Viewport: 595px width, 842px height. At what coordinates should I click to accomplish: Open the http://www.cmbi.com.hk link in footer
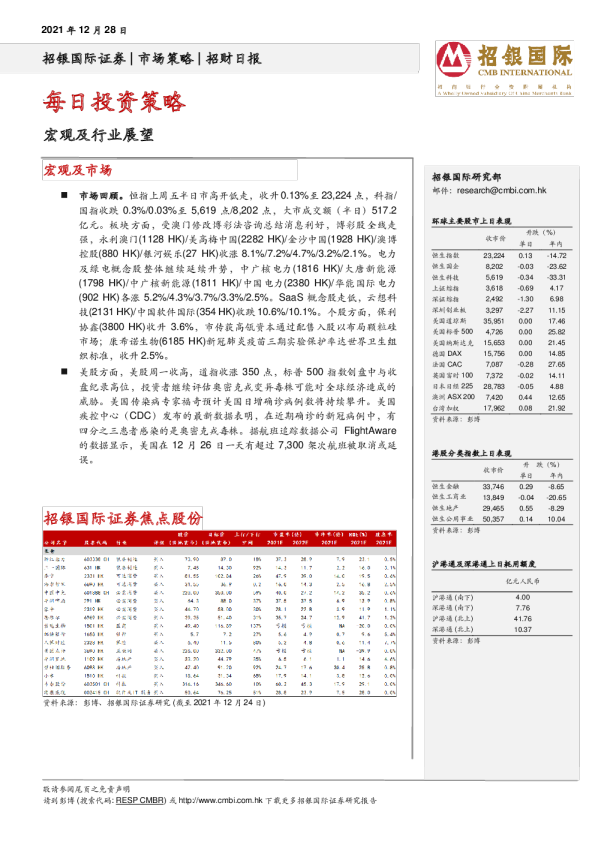(x=221, y=801)
